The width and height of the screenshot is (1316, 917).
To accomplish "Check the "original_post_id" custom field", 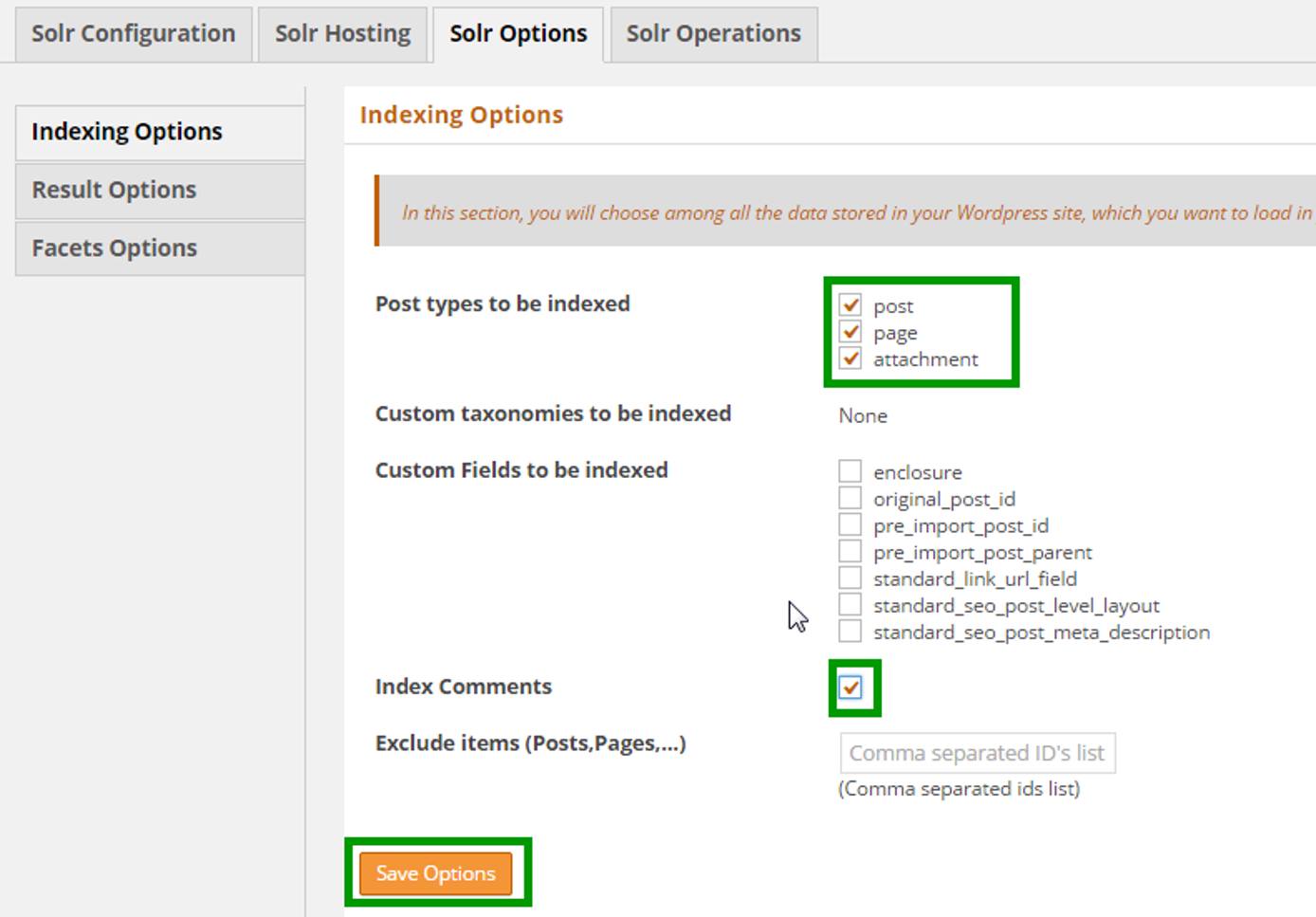I will 850,498.
